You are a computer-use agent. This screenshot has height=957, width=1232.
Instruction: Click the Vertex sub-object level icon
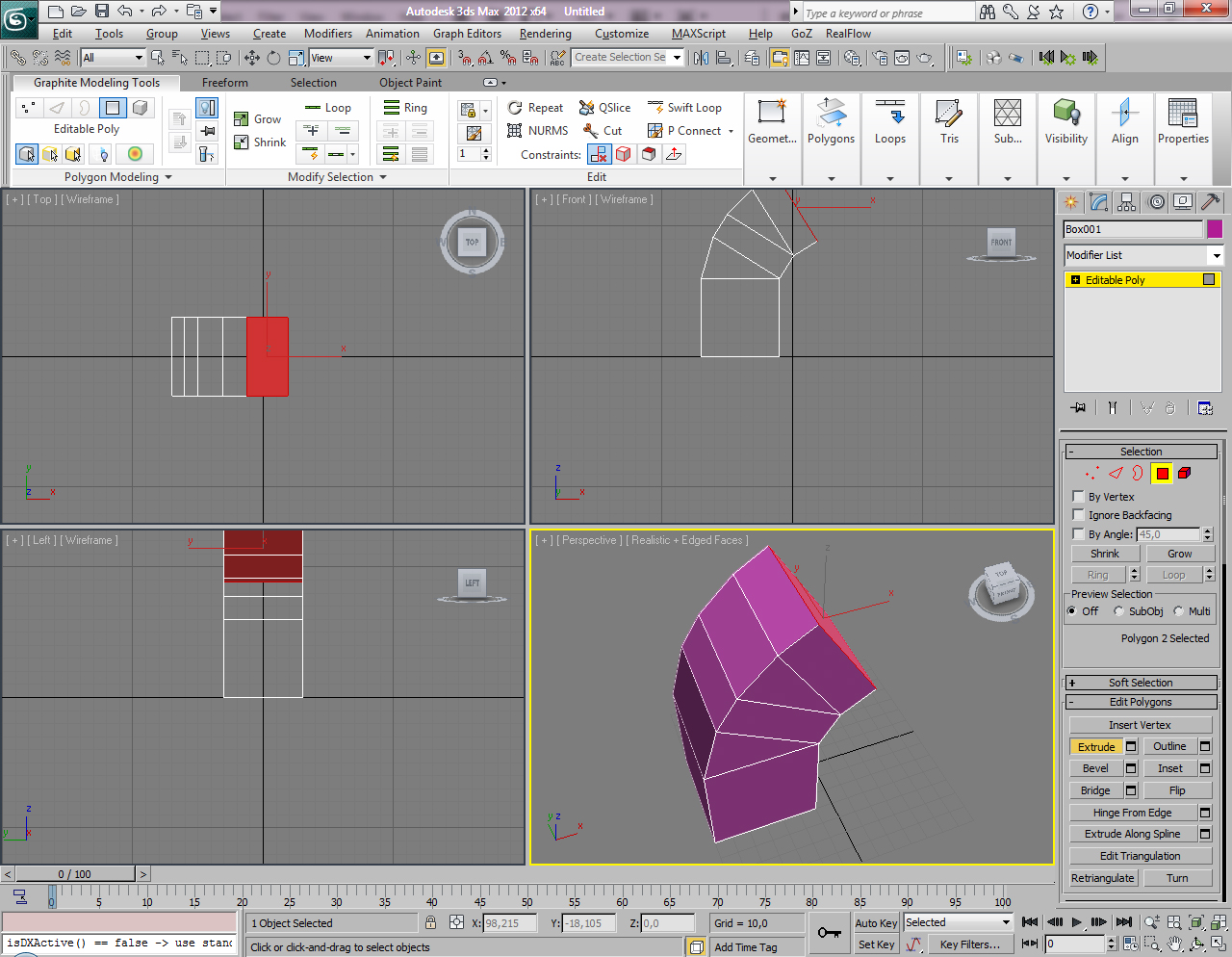coord(1091,473)
